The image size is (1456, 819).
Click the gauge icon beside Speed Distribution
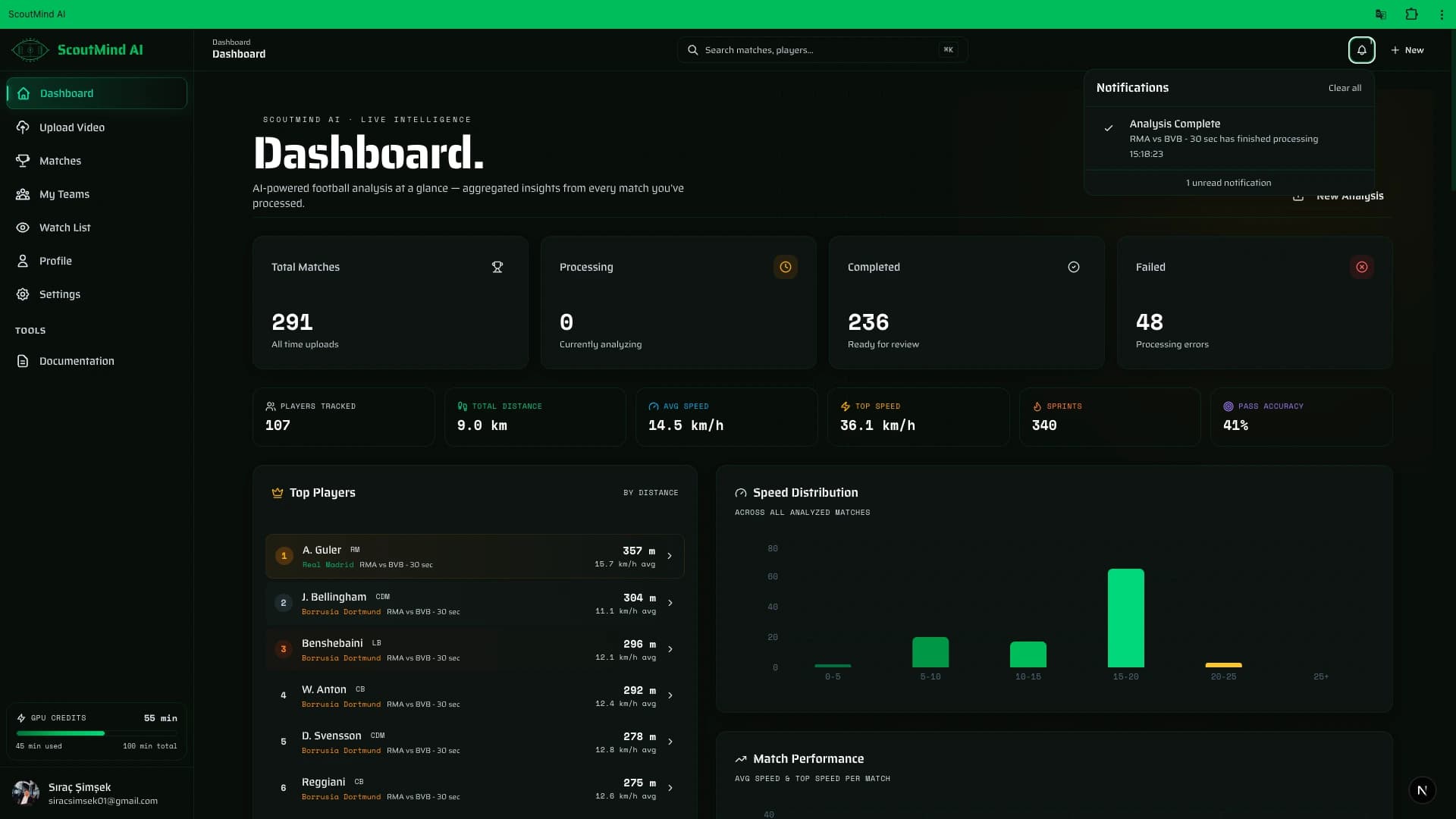click(741, 493)
